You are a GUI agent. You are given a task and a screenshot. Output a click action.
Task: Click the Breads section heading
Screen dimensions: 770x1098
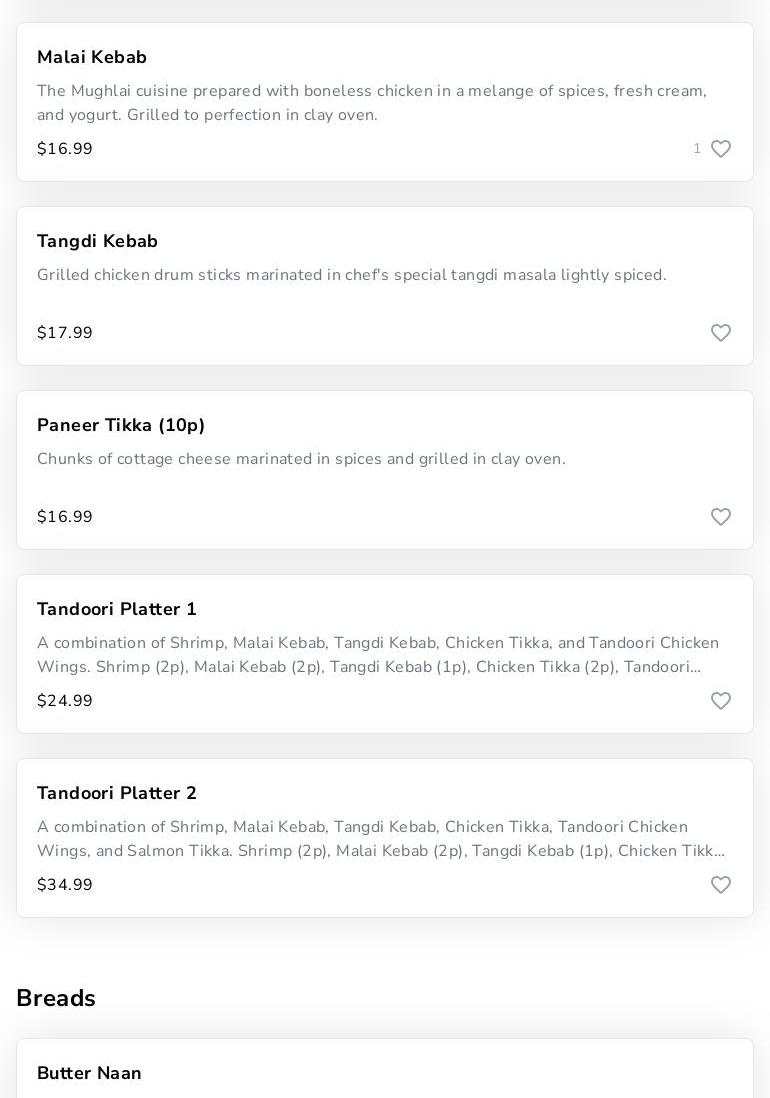point(56,998)
